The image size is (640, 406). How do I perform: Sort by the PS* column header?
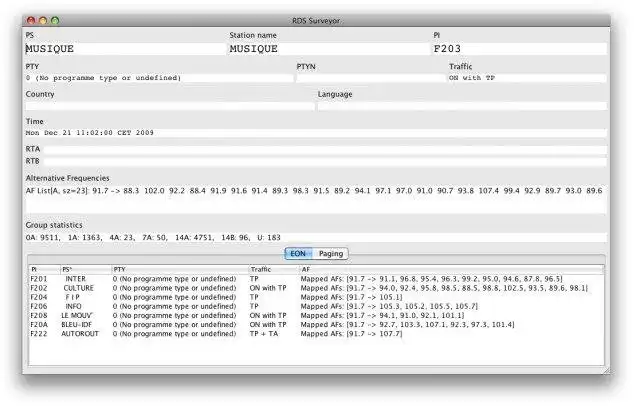coord(86,270)
